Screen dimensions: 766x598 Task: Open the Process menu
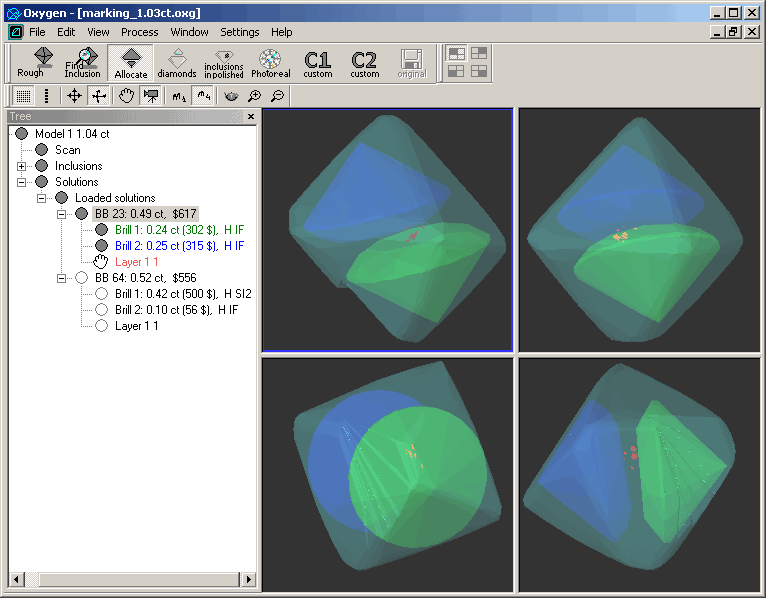click(139, 32)
